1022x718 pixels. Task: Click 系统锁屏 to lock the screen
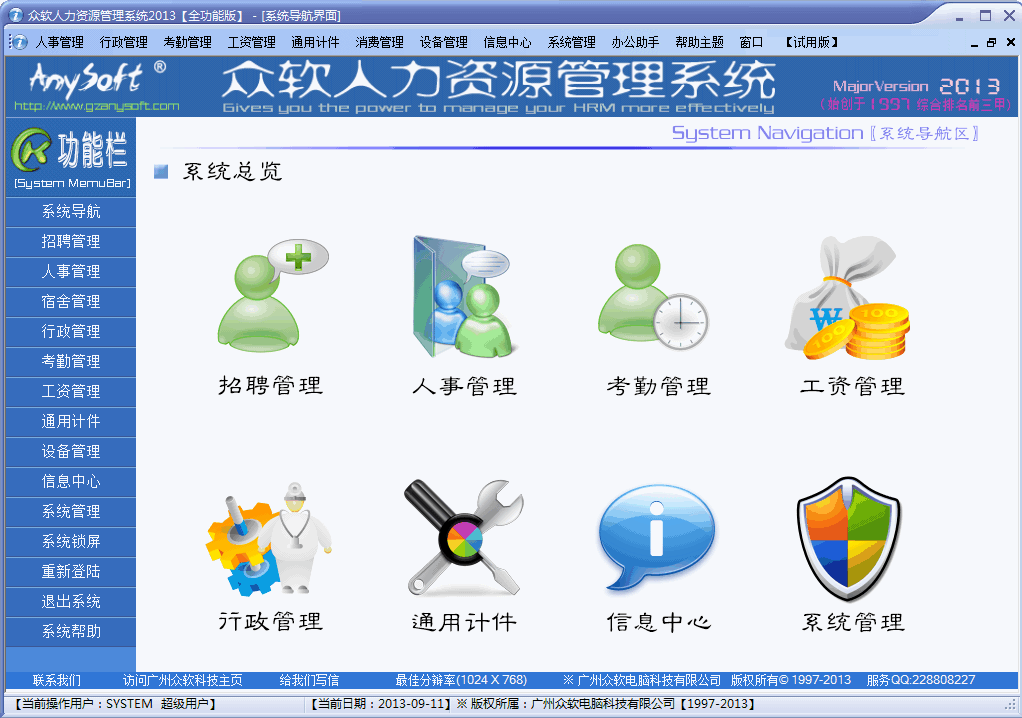point(70,541)
